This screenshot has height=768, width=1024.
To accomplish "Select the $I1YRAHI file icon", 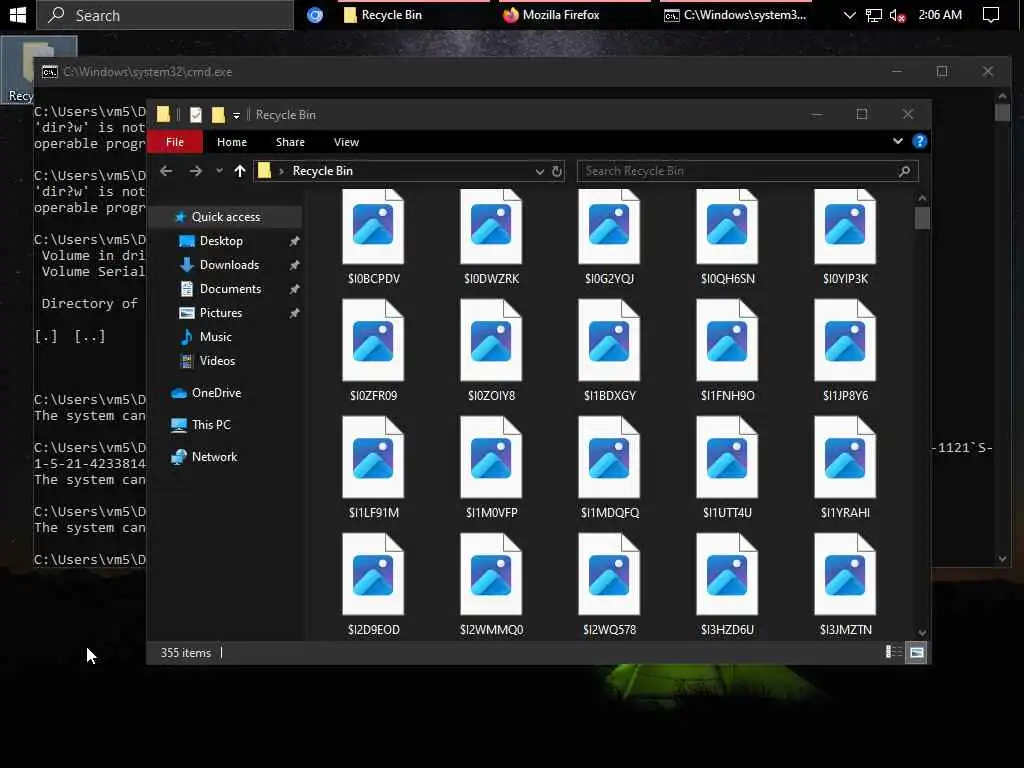I will 845,457.
